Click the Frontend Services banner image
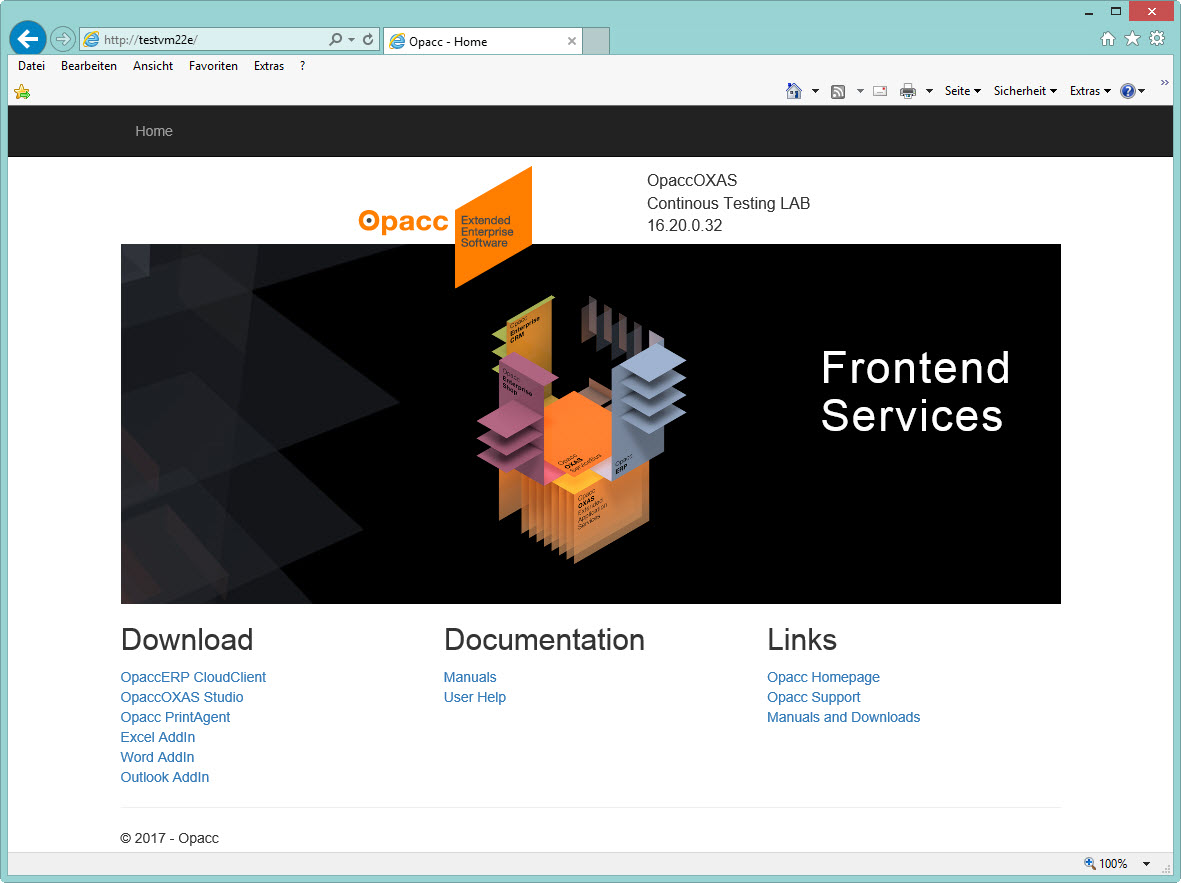 click(x=590, y=423)
